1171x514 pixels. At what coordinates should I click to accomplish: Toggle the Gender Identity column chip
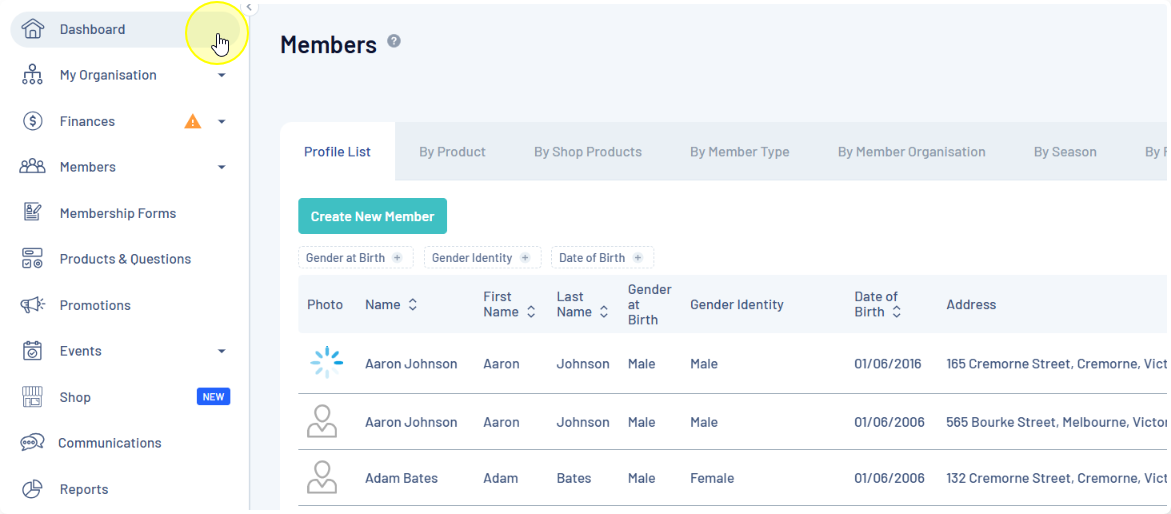(481, 258)
